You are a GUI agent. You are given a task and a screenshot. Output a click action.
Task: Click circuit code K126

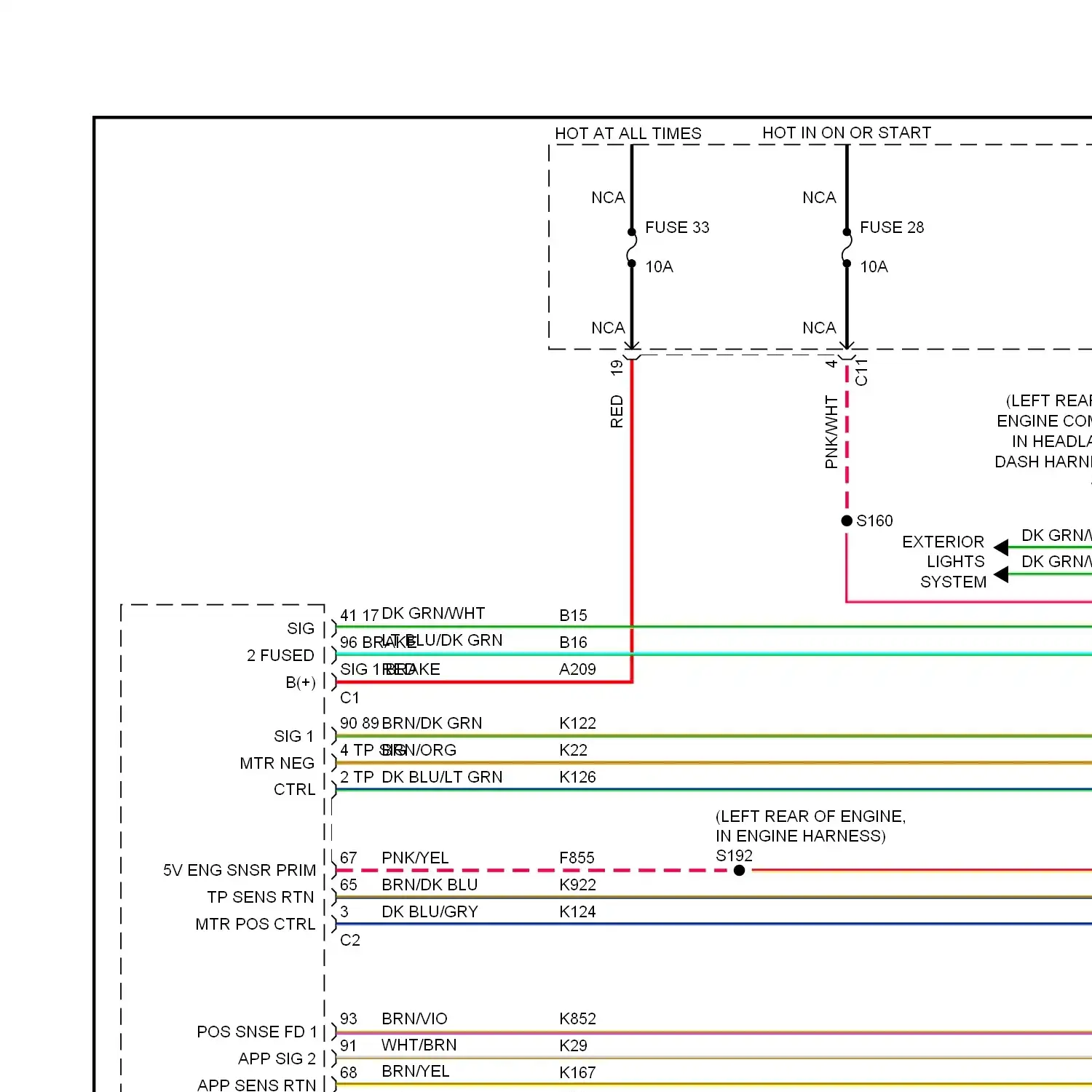click(x=577, y=777)
